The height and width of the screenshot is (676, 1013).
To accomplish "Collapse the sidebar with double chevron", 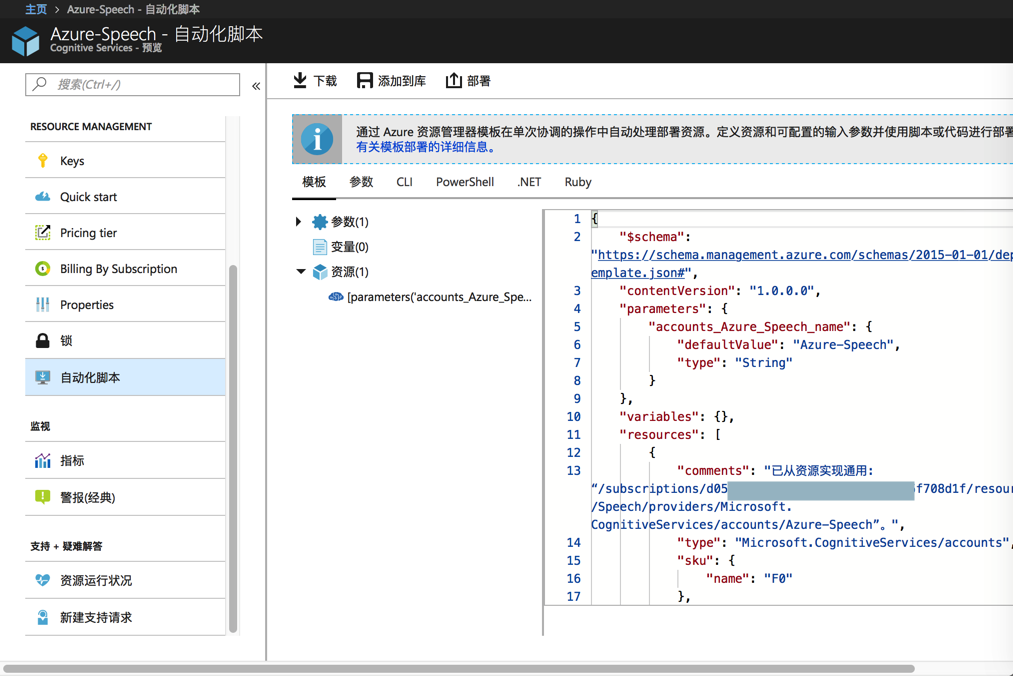I will [x=256, y=86].
